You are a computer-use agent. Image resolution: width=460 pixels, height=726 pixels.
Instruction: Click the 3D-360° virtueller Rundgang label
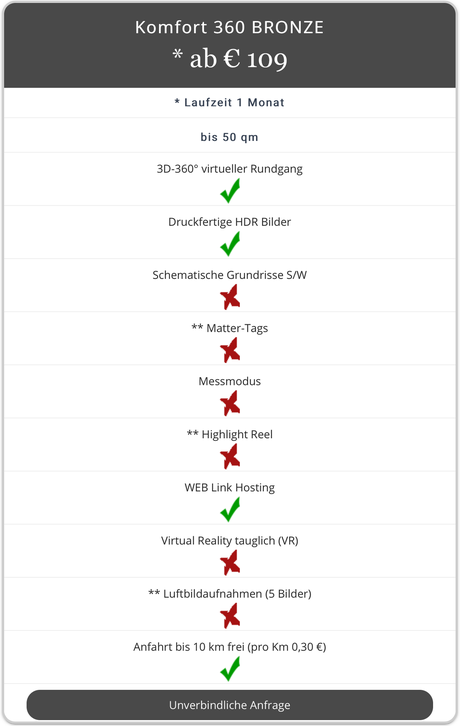tap(230, 169)
